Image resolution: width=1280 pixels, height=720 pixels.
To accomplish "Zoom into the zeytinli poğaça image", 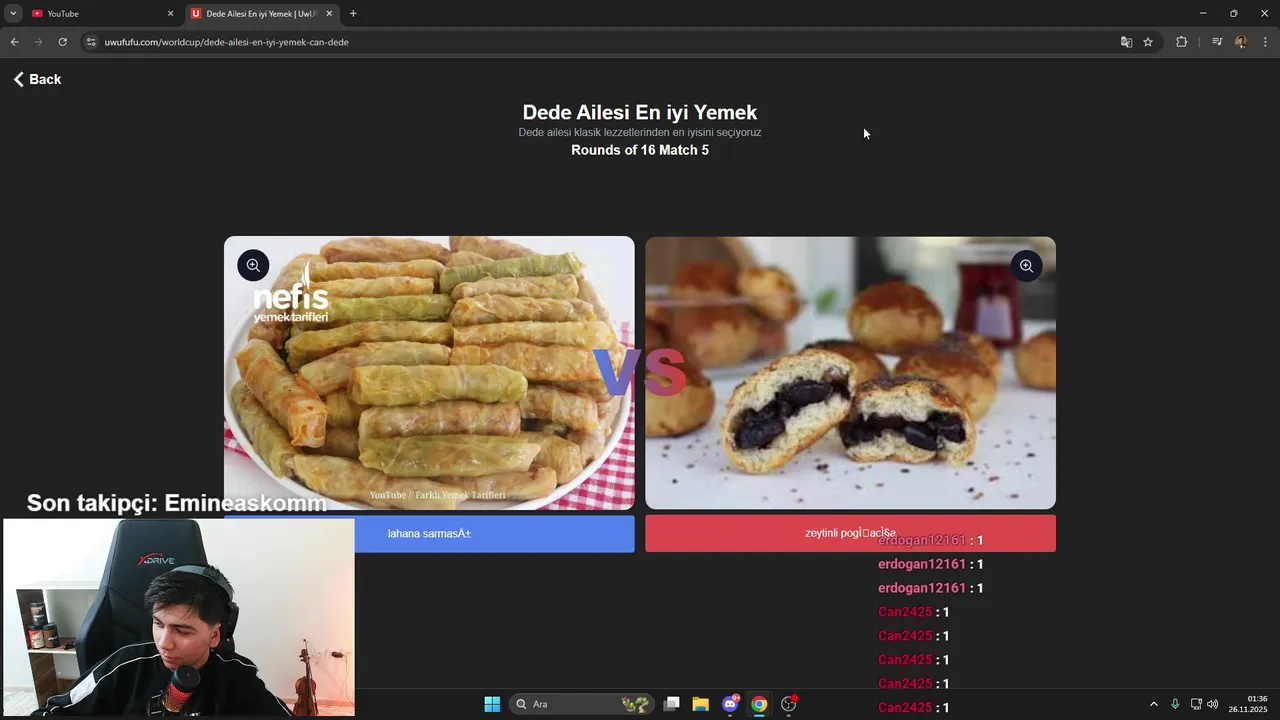I will (1026, 265).
